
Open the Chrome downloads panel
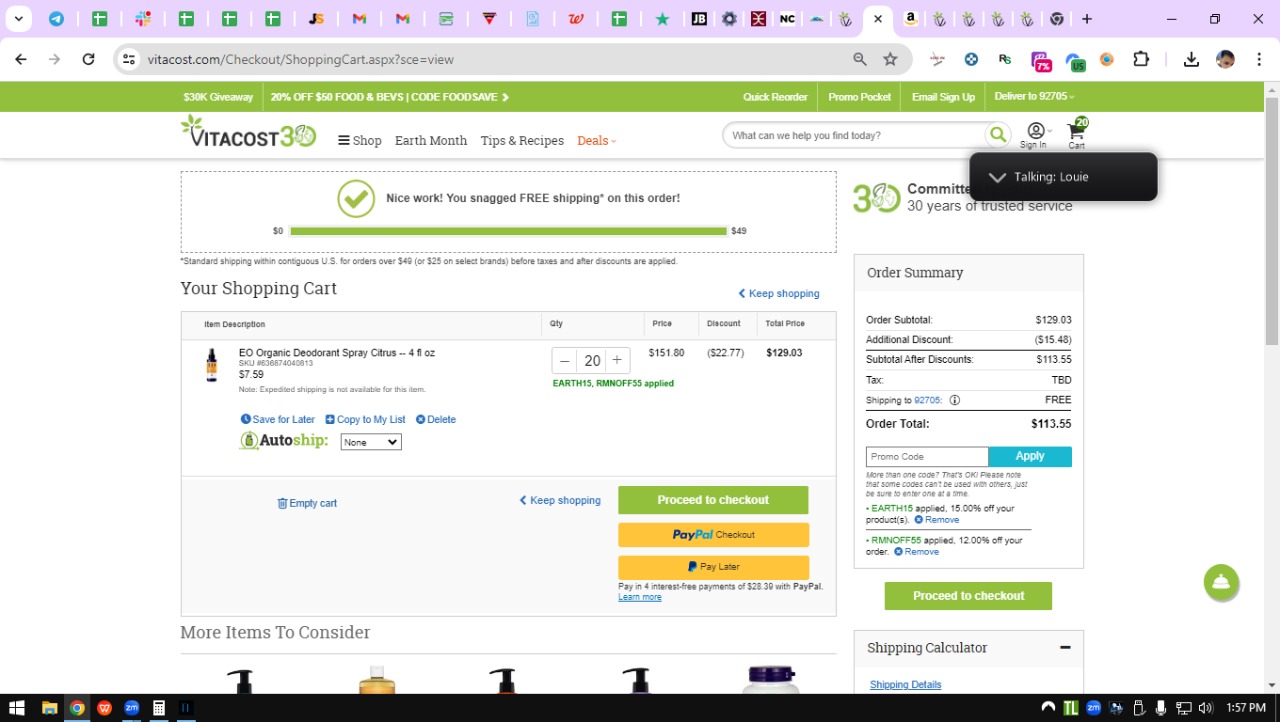point(1191,59)
